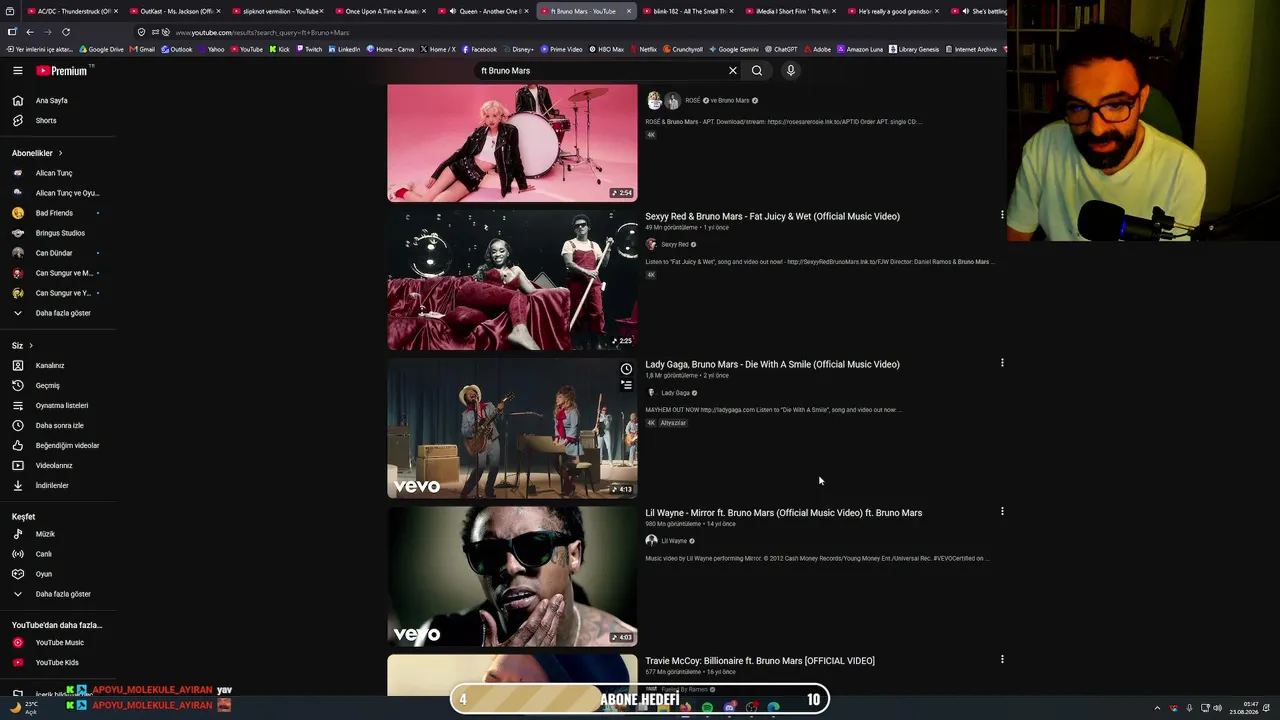
Task: Go back in the browser
Action: tap(30, 32)
